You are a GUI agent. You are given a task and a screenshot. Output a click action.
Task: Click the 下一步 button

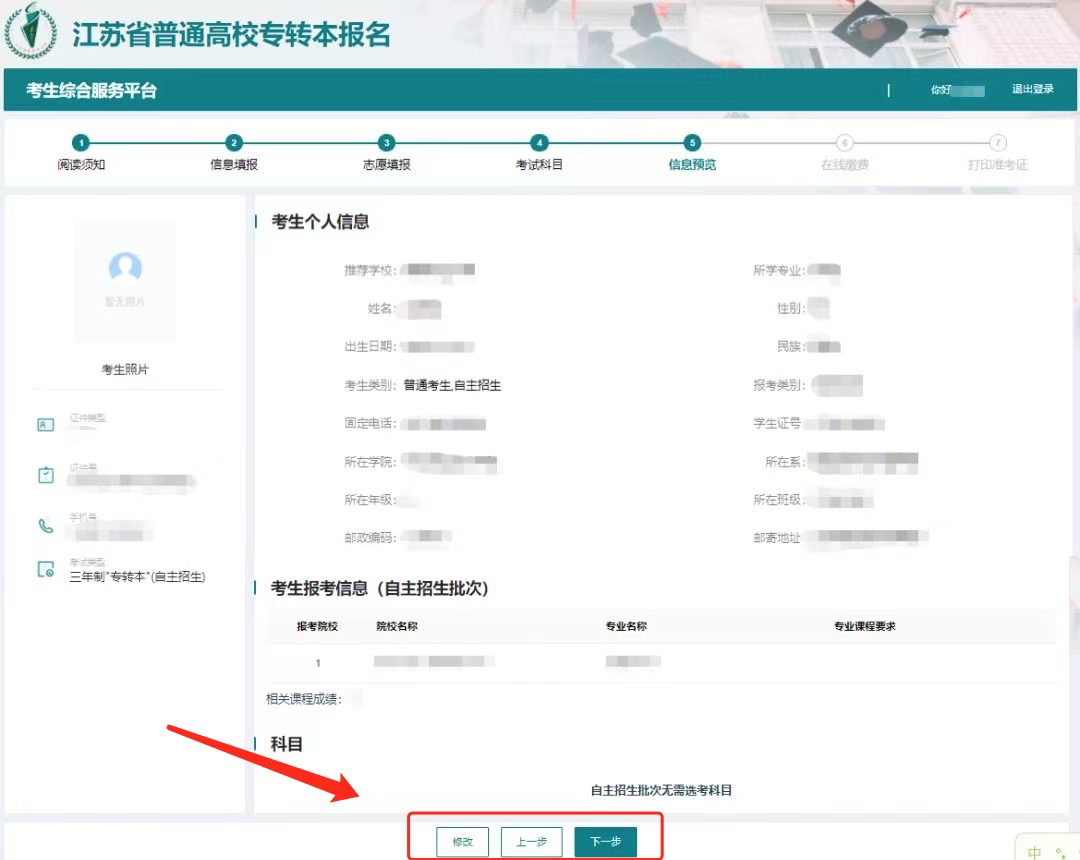605,841
